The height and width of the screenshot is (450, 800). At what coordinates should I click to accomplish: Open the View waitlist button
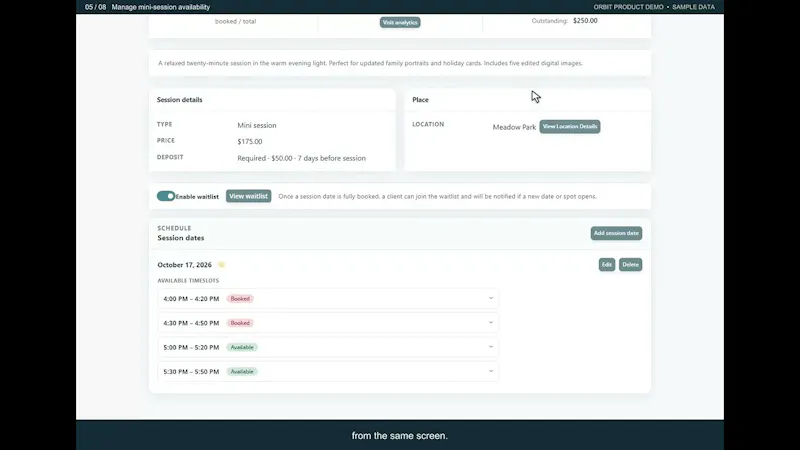[248, 196]
